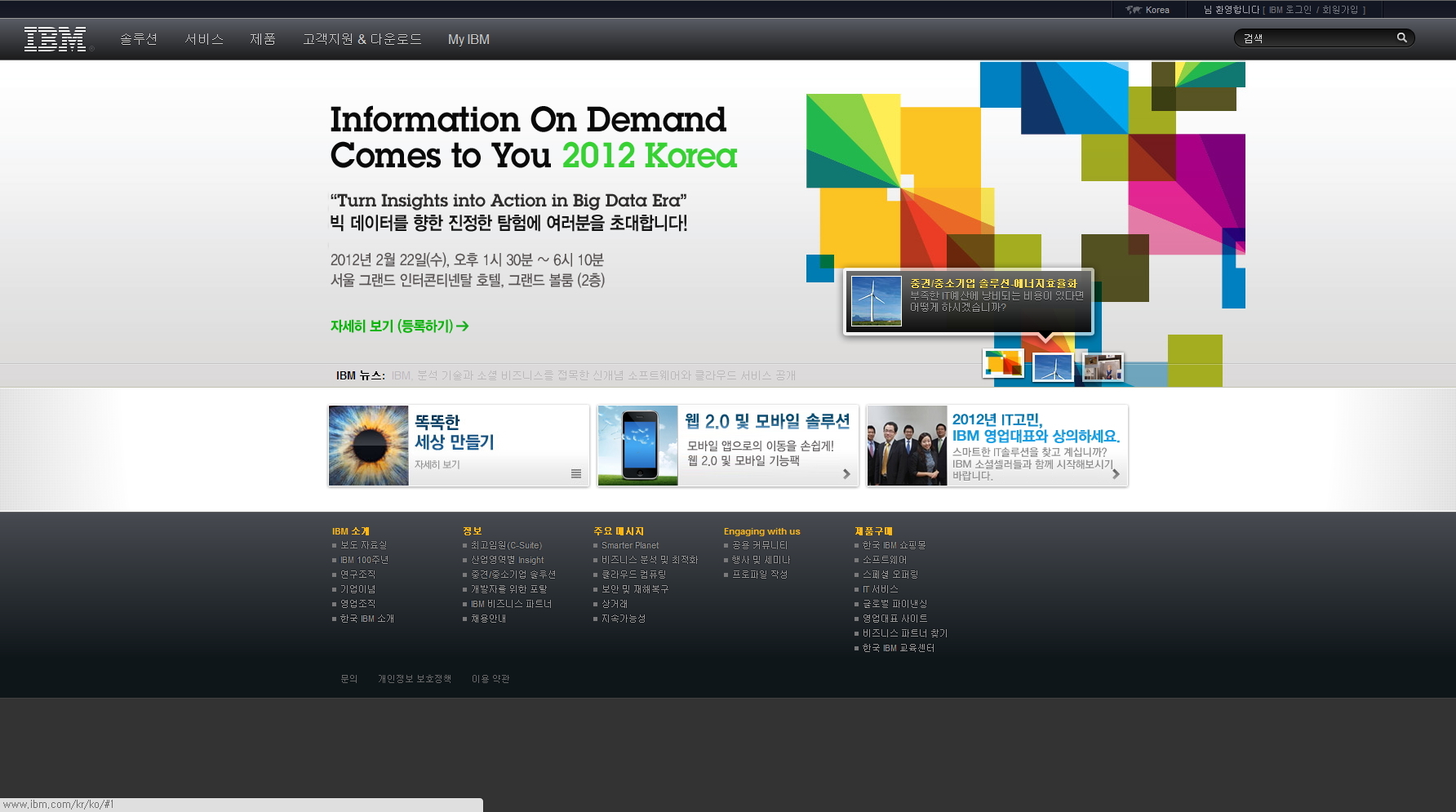Click the arrow on 2012년 IT고민 card
The width and height of the screenshot is (1456, 812).
point(1116,474)
